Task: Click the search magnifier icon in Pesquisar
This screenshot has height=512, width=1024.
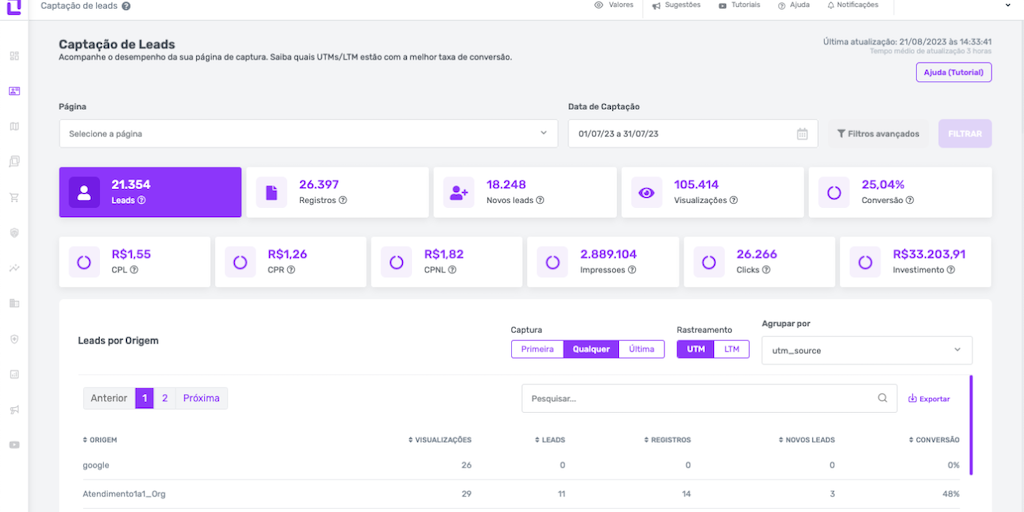Action: coord(882,398)
